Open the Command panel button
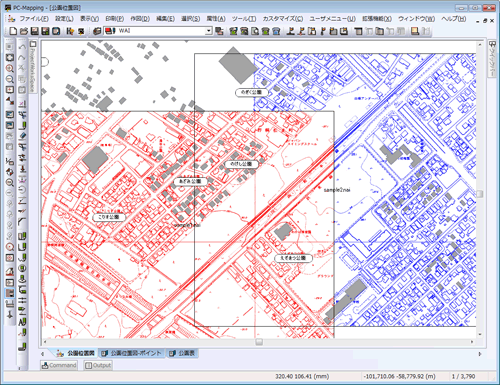 click(59, 365)
